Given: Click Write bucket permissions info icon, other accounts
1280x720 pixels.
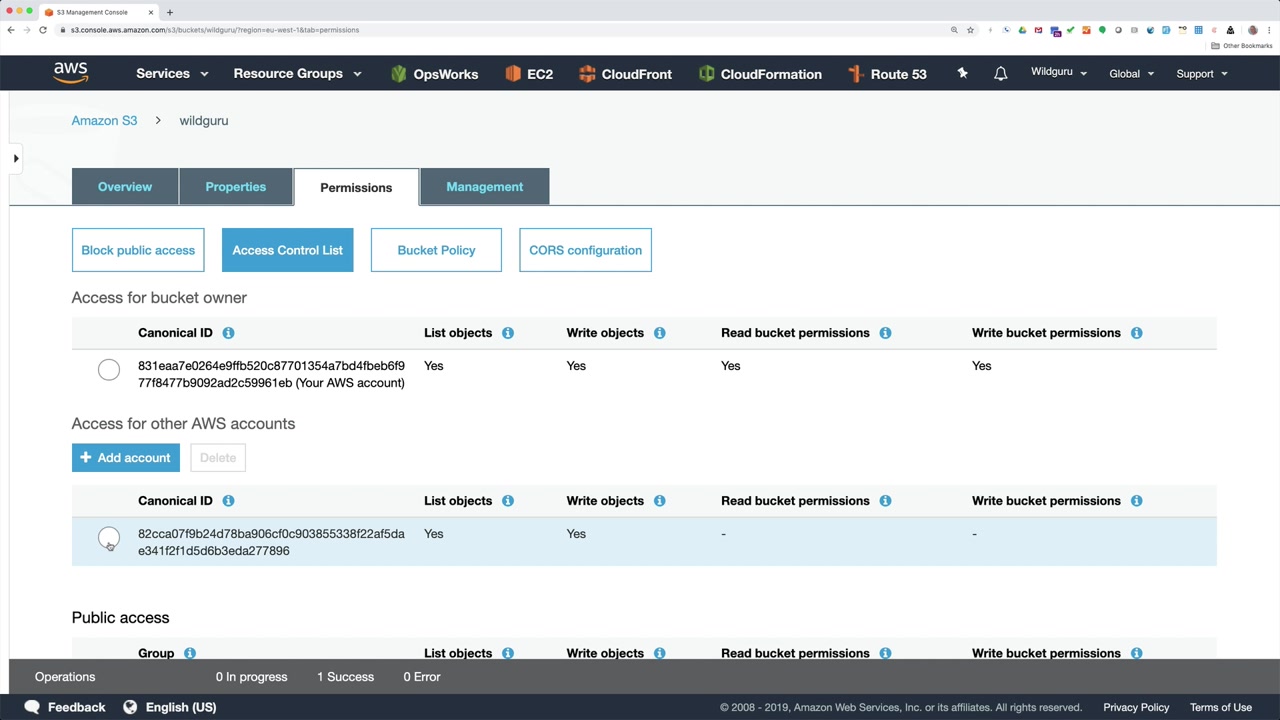Looking at the screenshot, I should [x=1136, y=501].
